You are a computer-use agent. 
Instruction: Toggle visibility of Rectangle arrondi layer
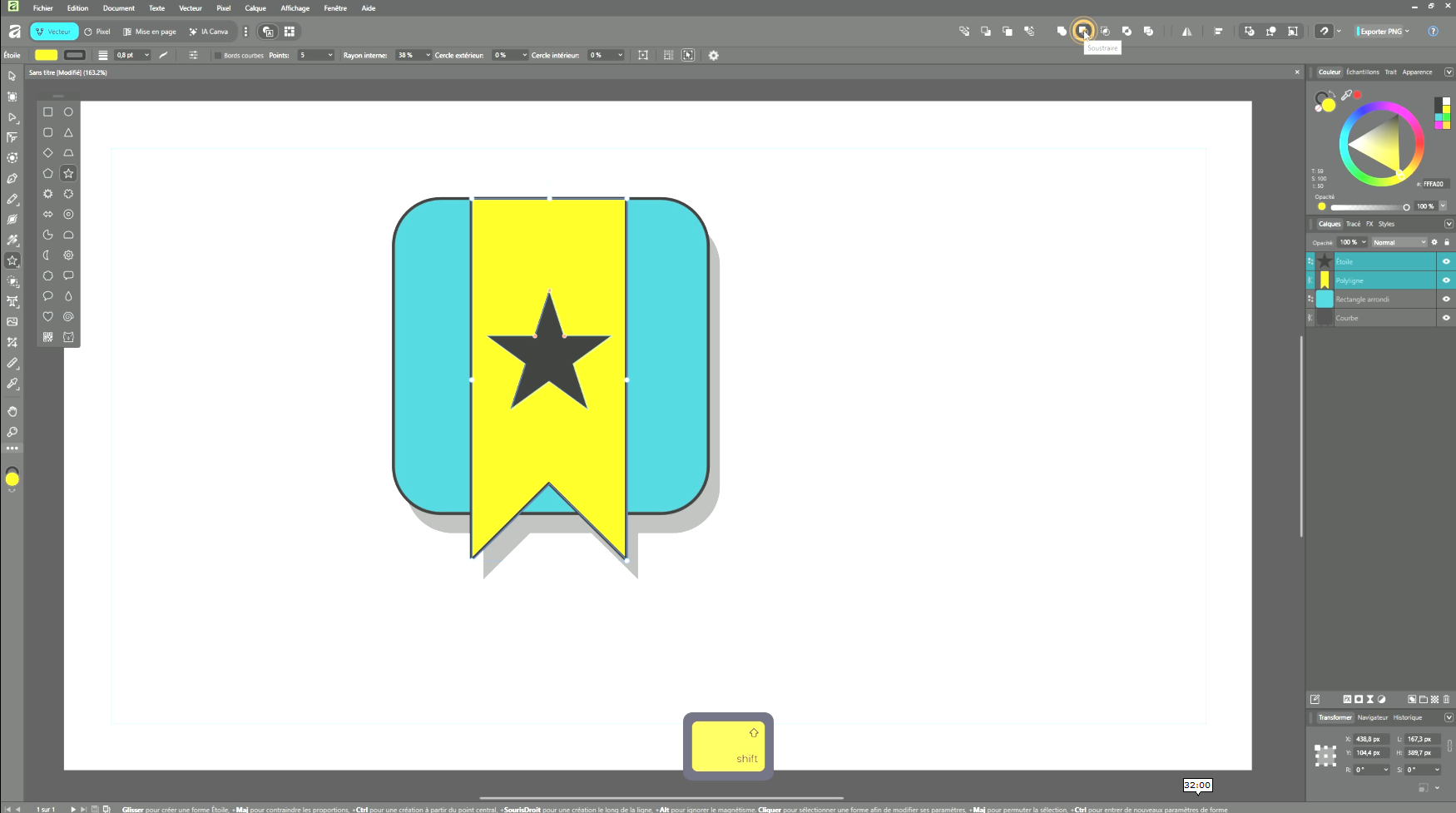[x=1446, y=300]
